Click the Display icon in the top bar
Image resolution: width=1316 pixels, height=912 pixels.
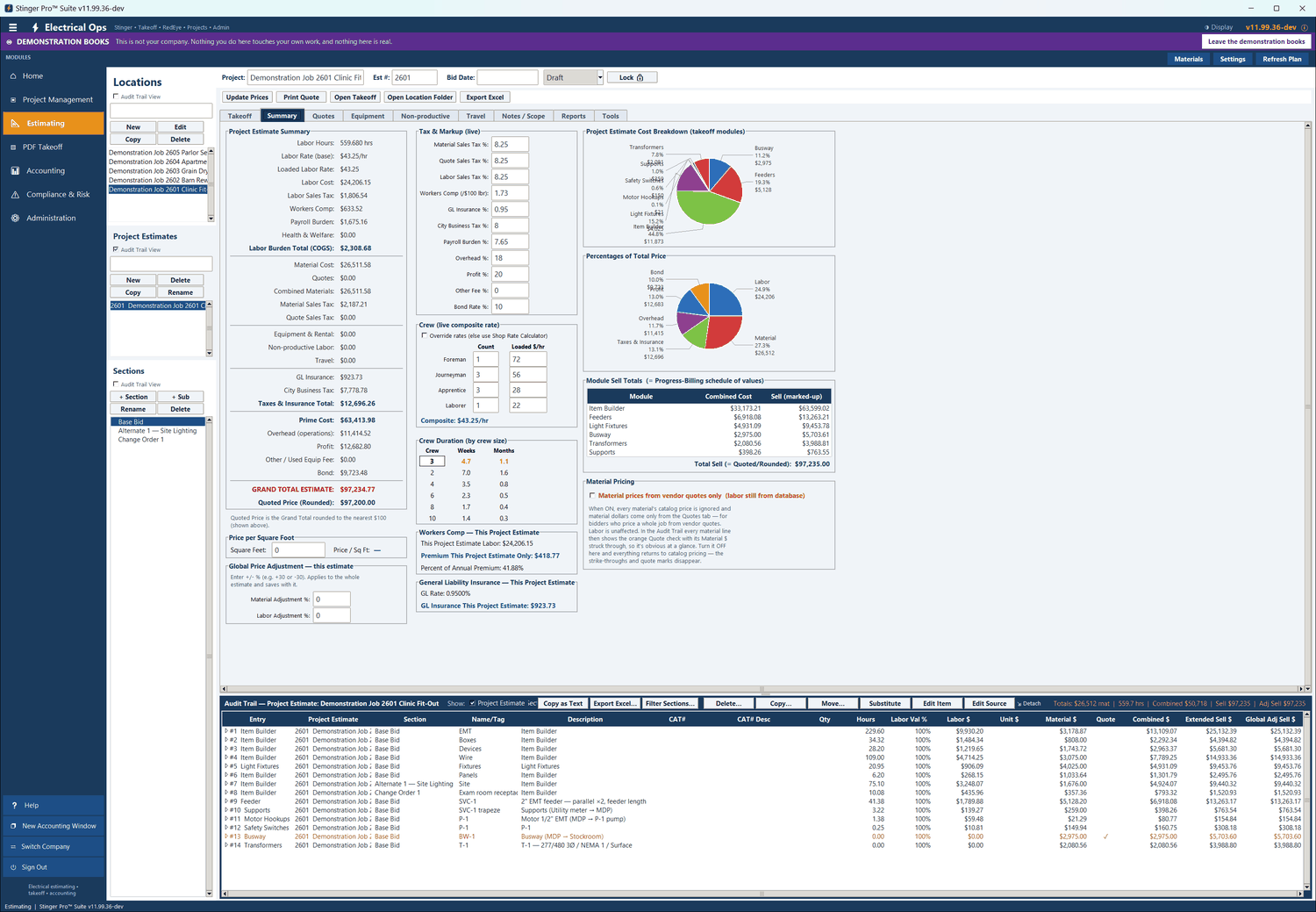[x=1206, y=27]
